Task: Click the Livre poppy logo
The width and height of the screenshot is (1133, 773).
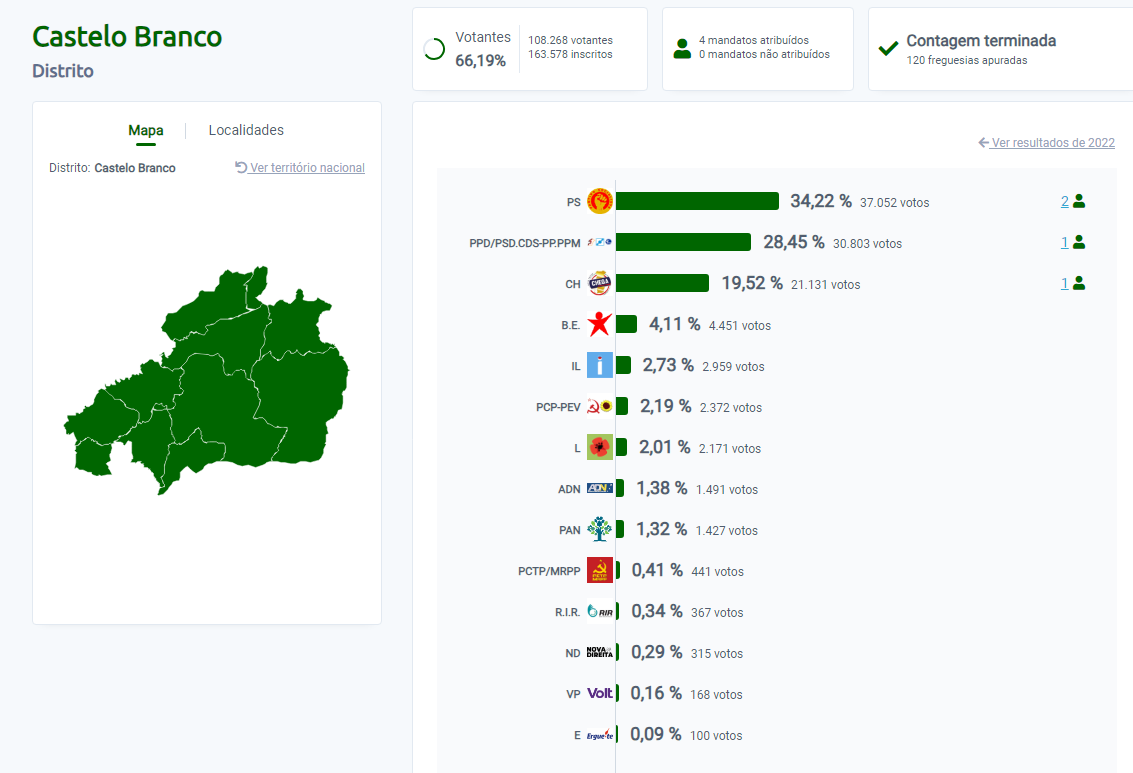Action: pyautogui.click(x=599, y=448)
